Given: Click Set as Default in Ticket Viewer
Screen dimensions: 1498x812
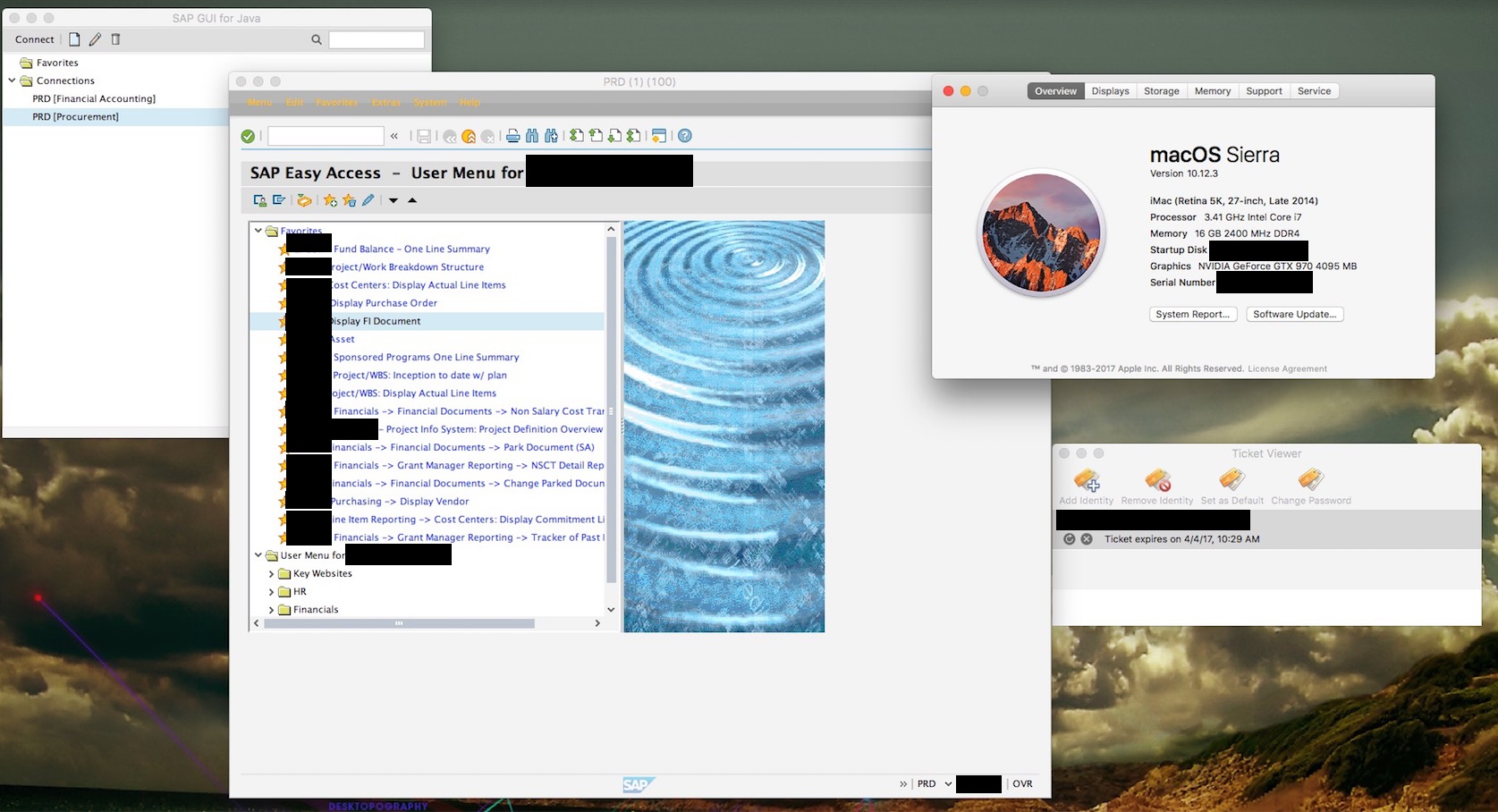Looking at the screenshot, I should pos(1232,486).
